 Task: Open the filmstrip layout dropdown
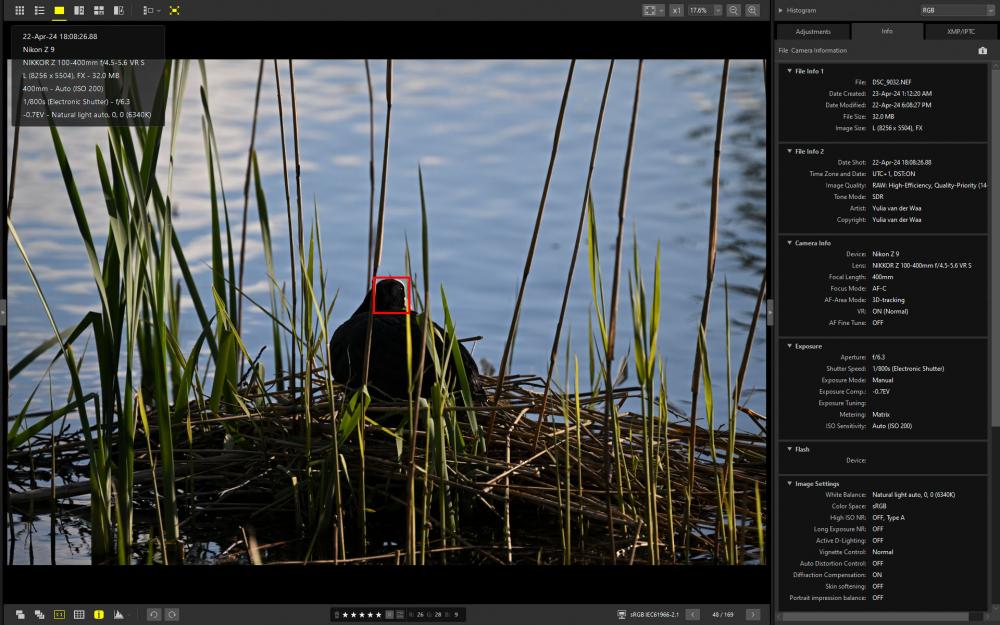[151, 10]
